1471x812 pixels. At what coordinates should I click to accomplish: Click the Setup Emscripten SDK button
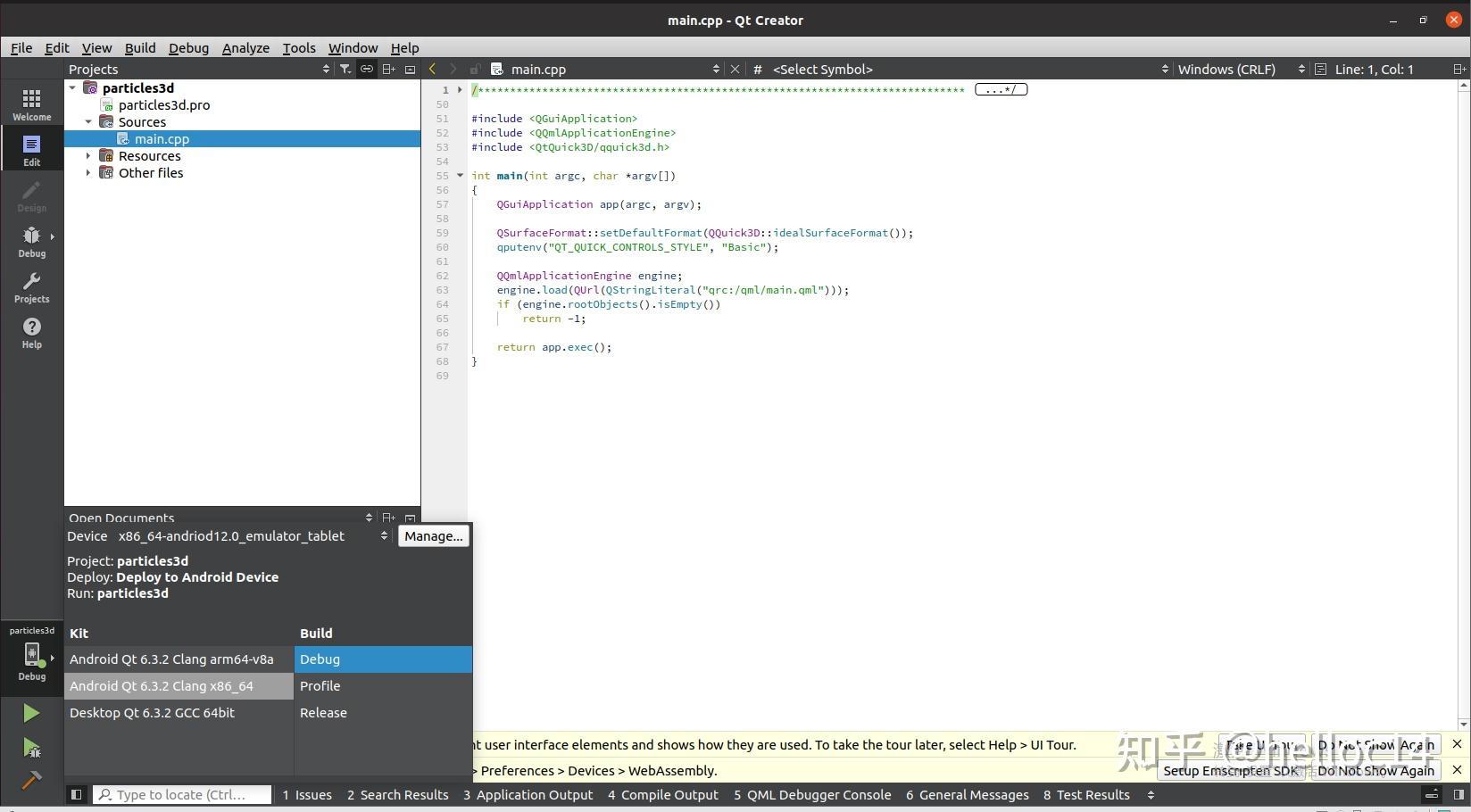1230,771
